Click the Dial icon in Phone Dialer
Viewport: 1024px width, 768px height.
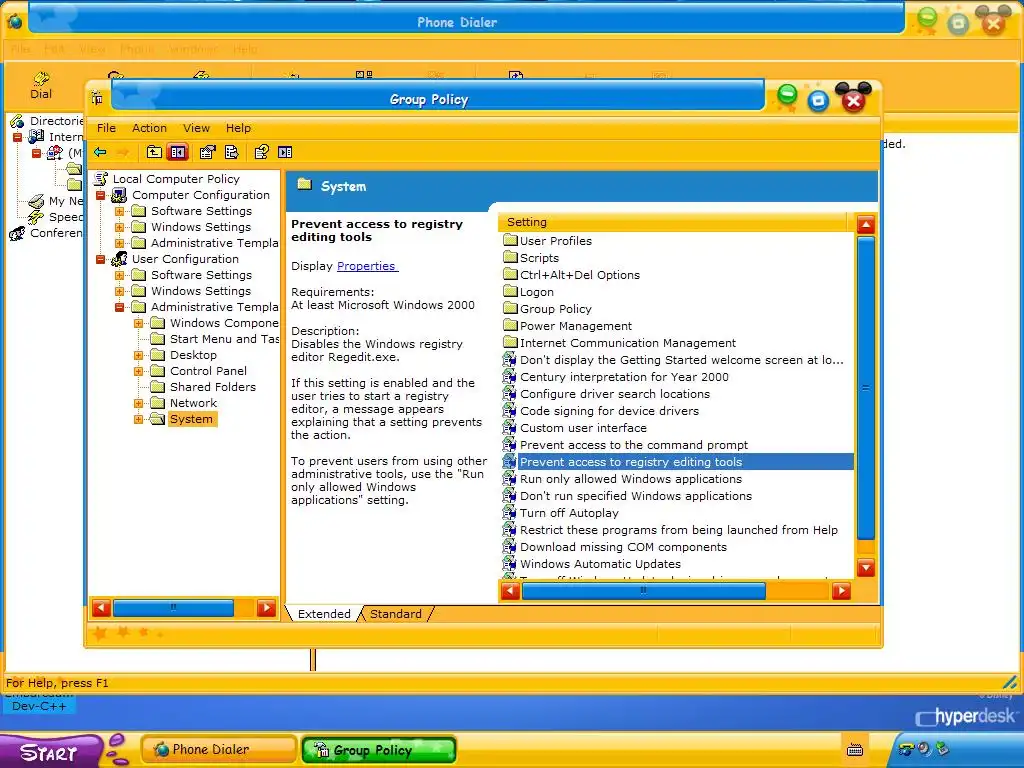(x=40, y=86)
